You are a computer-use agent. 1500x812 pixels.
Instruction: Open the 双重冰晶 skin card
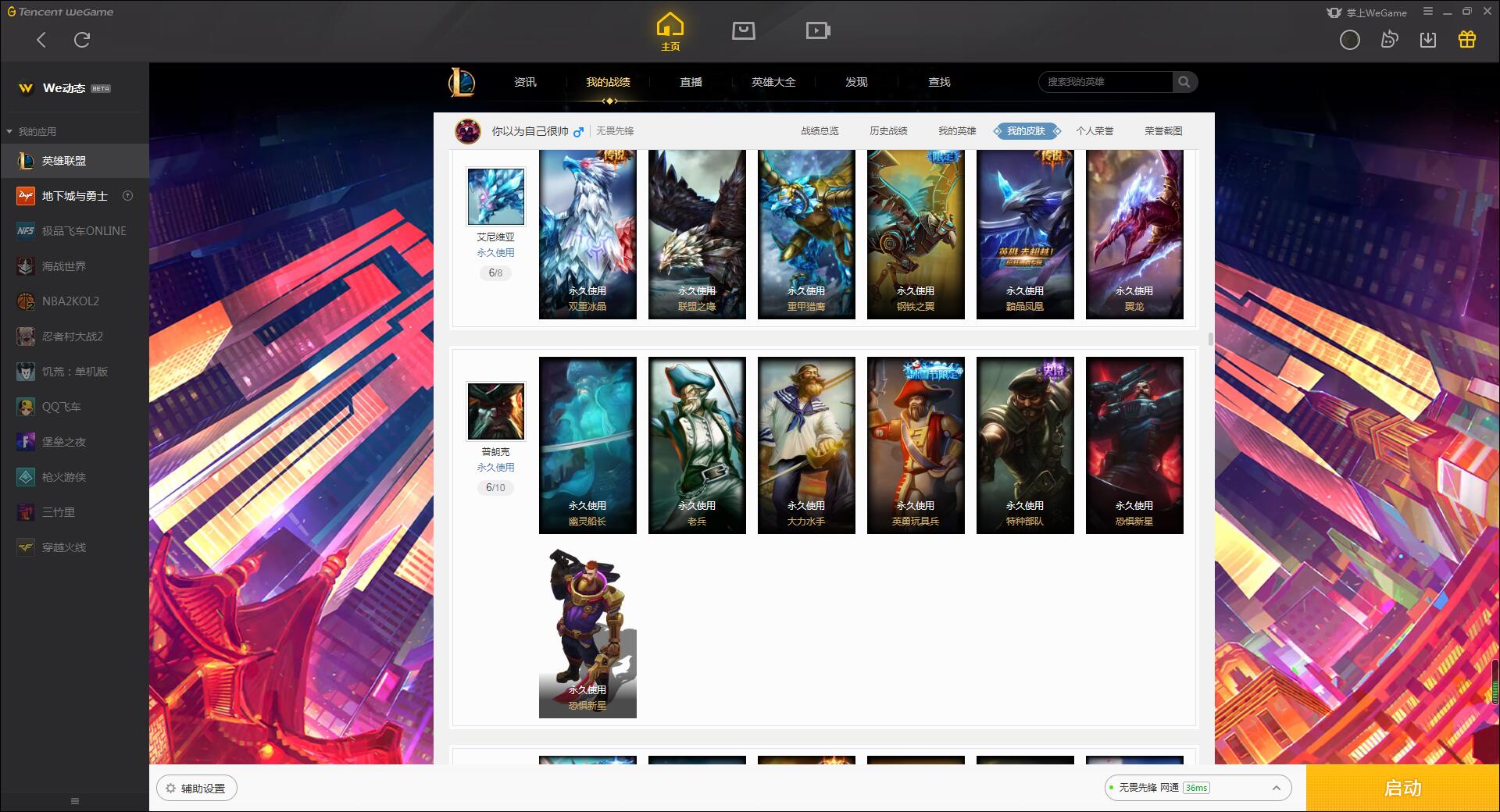pyautogui.click(x=587, y=234)
